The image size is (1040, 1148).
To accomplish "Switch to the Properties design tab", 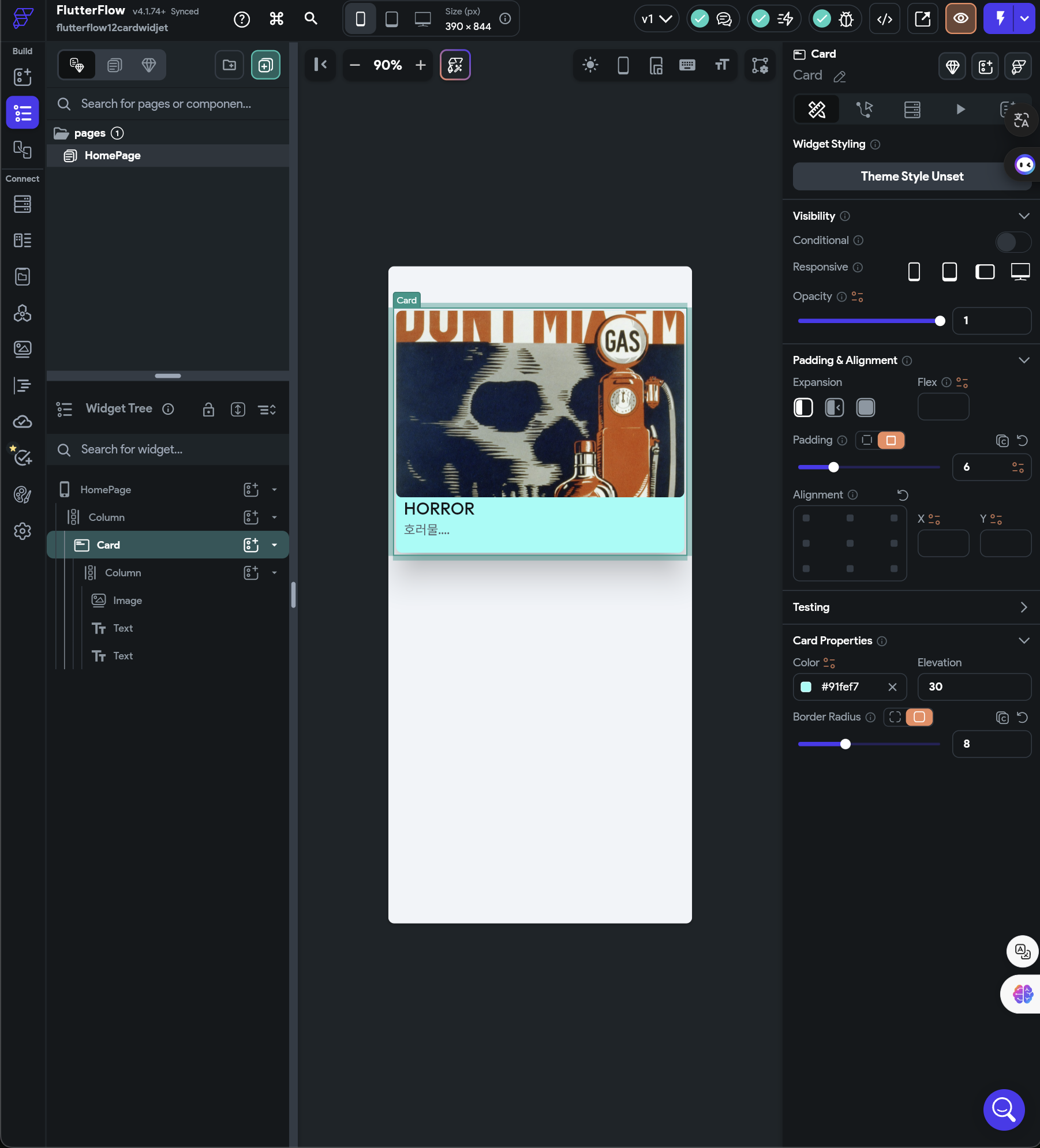I will tap(817, 109).
